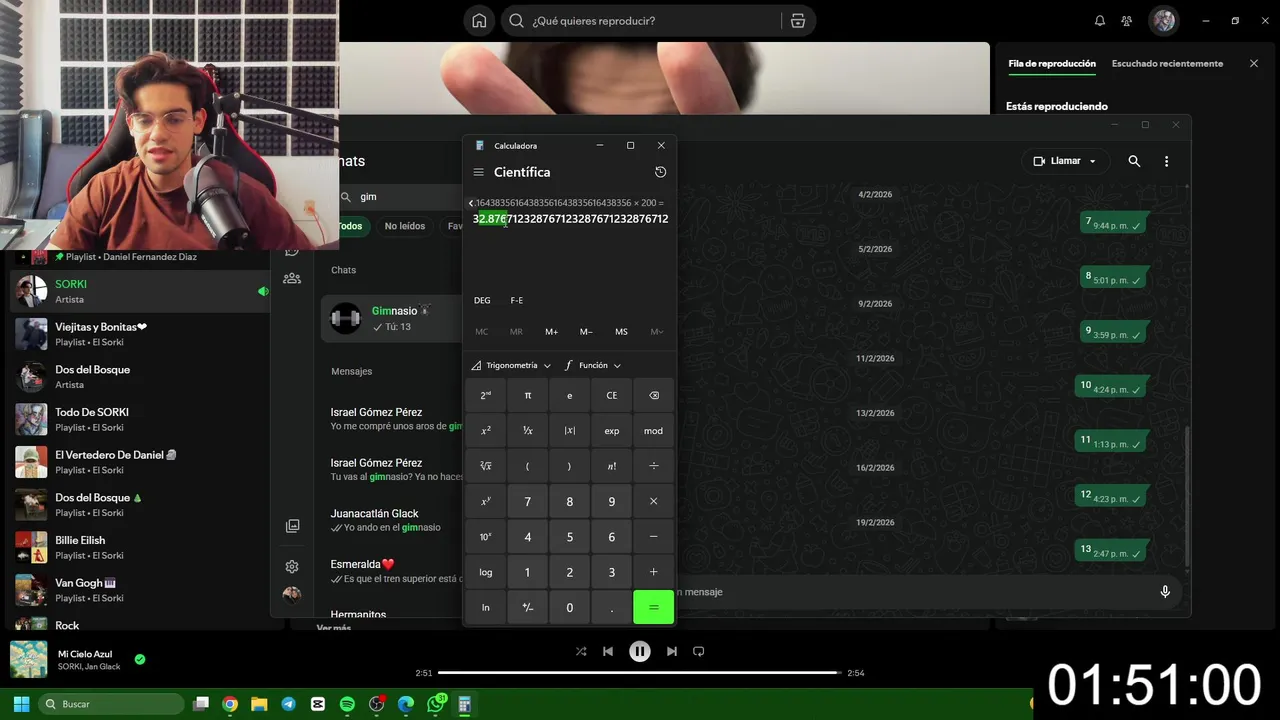Toggle saved checkmark for Mi Cielo Azul
The height and width of the screenshot is (720, 1280).
140,659
